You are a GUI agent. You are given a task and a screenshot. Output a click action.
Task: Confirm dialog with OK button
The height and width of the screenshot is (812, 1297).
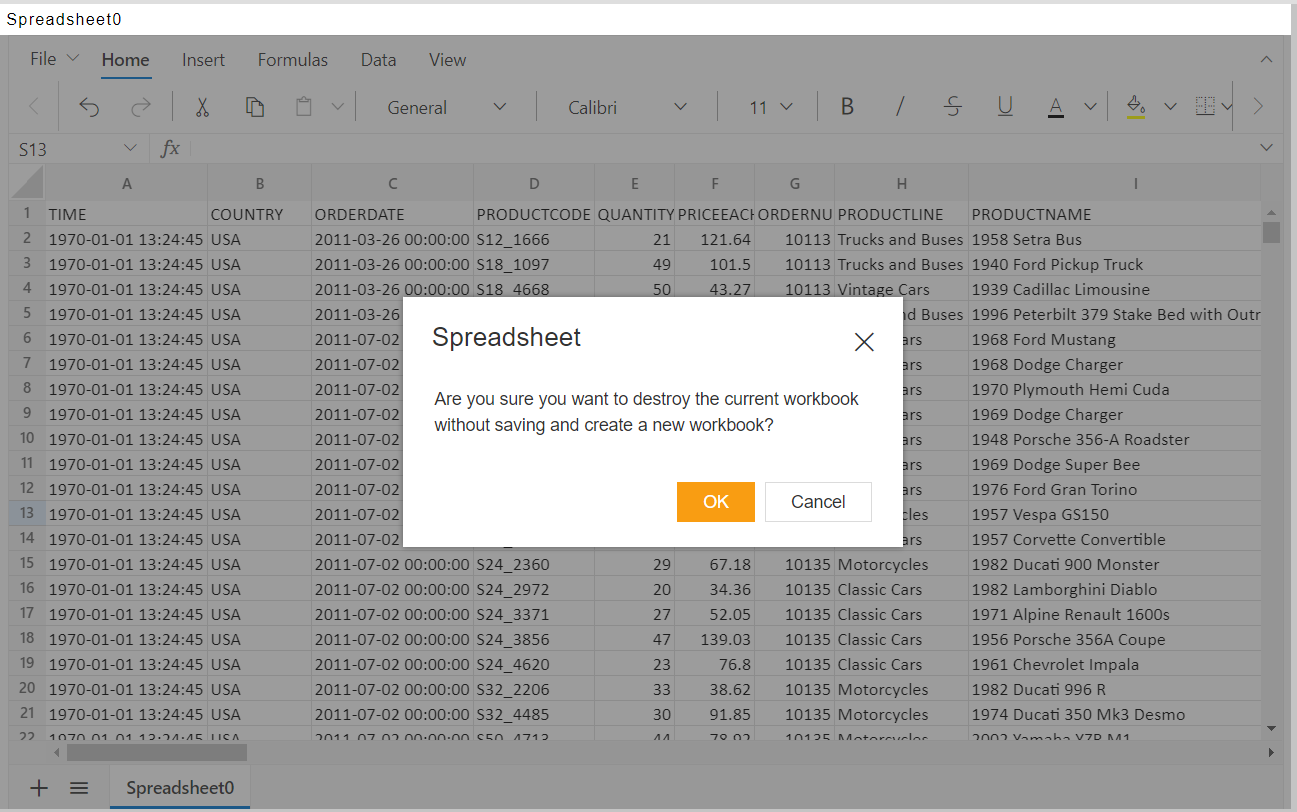(x=715, y=502)
